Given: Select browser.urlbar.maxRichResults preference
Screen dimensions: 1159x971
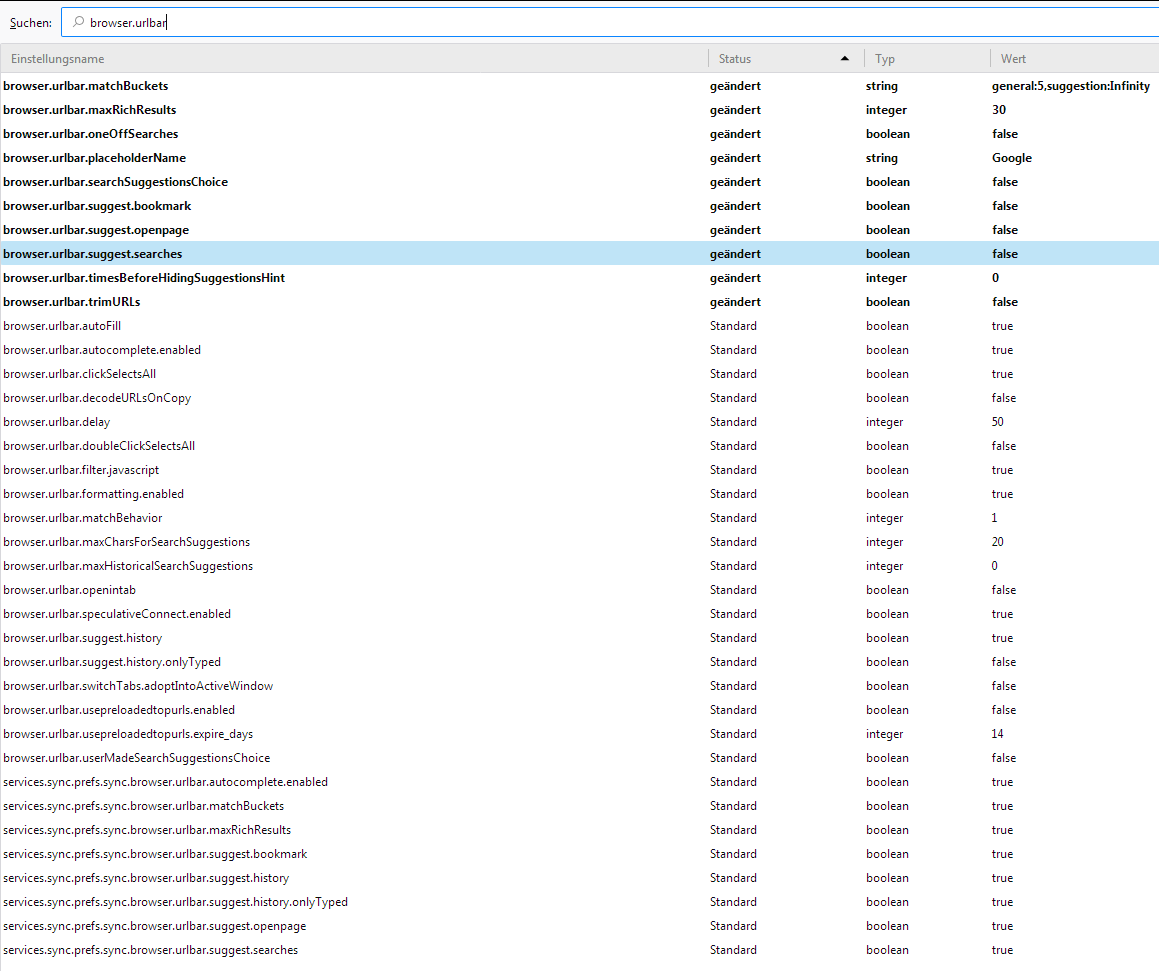Looking at the screenshot, I should (x=580, y=109).
